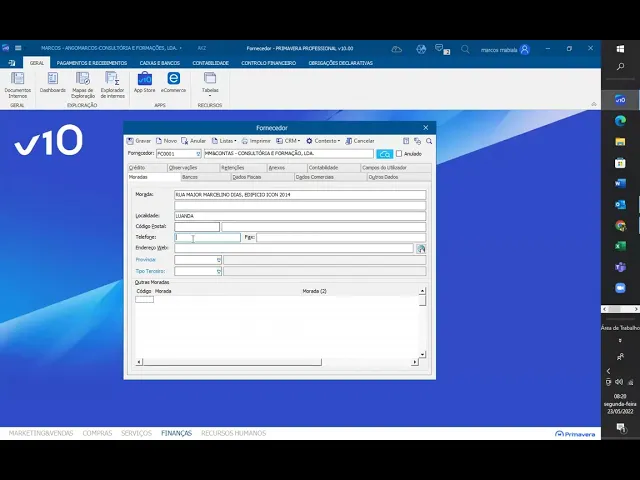The image size is (640, 480).
Task: Open the Dados Fiscais tab
Action: 262,177
